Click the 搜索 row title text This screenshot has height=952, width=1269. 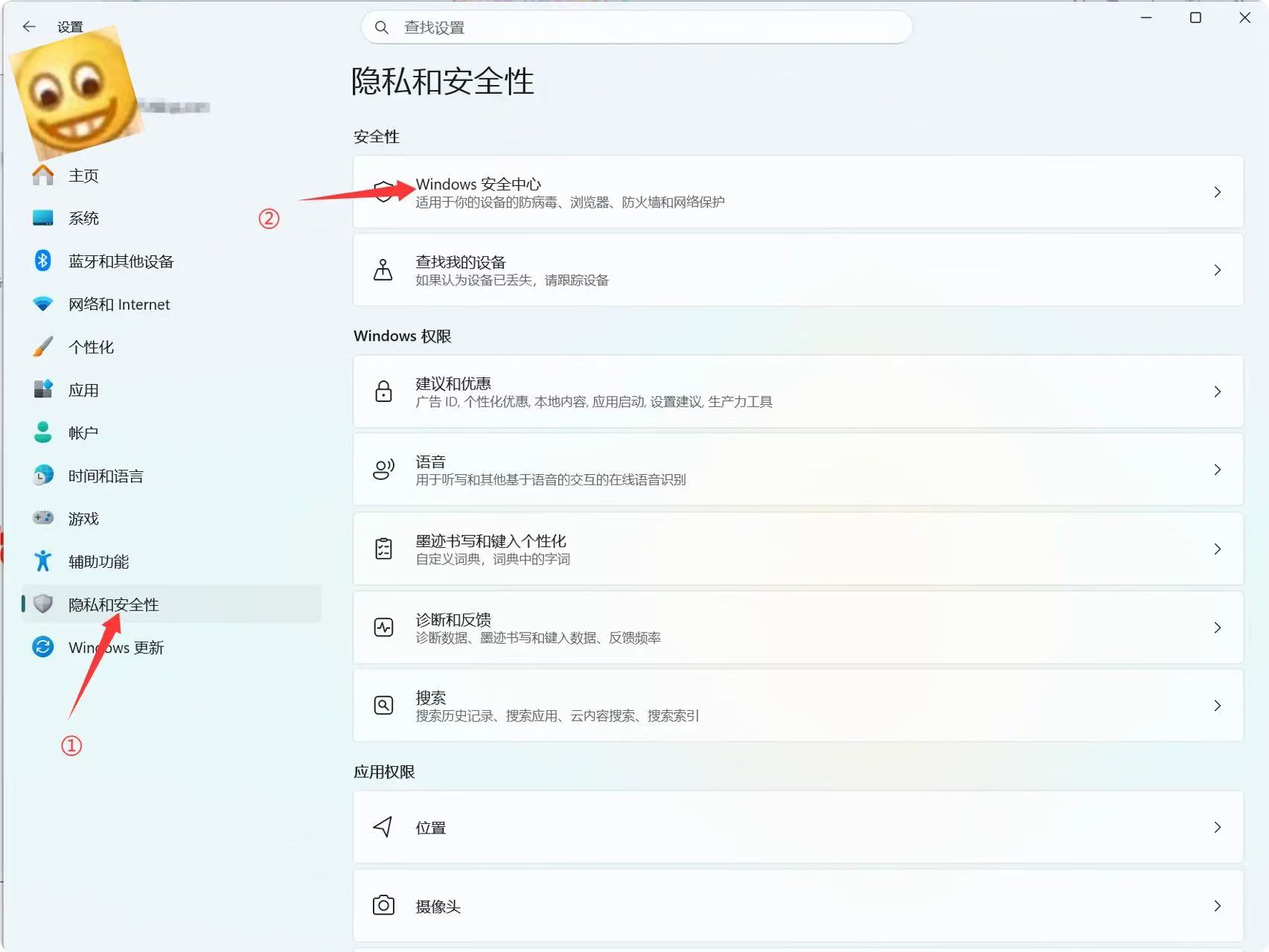pyautogui.click(x=430, y=697)
